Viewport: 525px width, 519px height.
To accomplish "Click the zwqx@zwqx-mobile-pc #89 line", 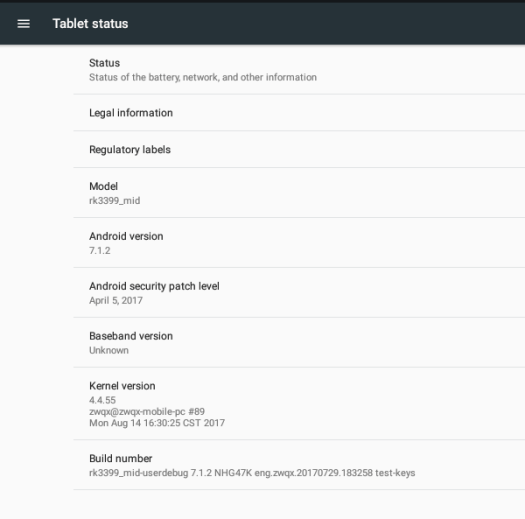I will click(x=147, y=412).
